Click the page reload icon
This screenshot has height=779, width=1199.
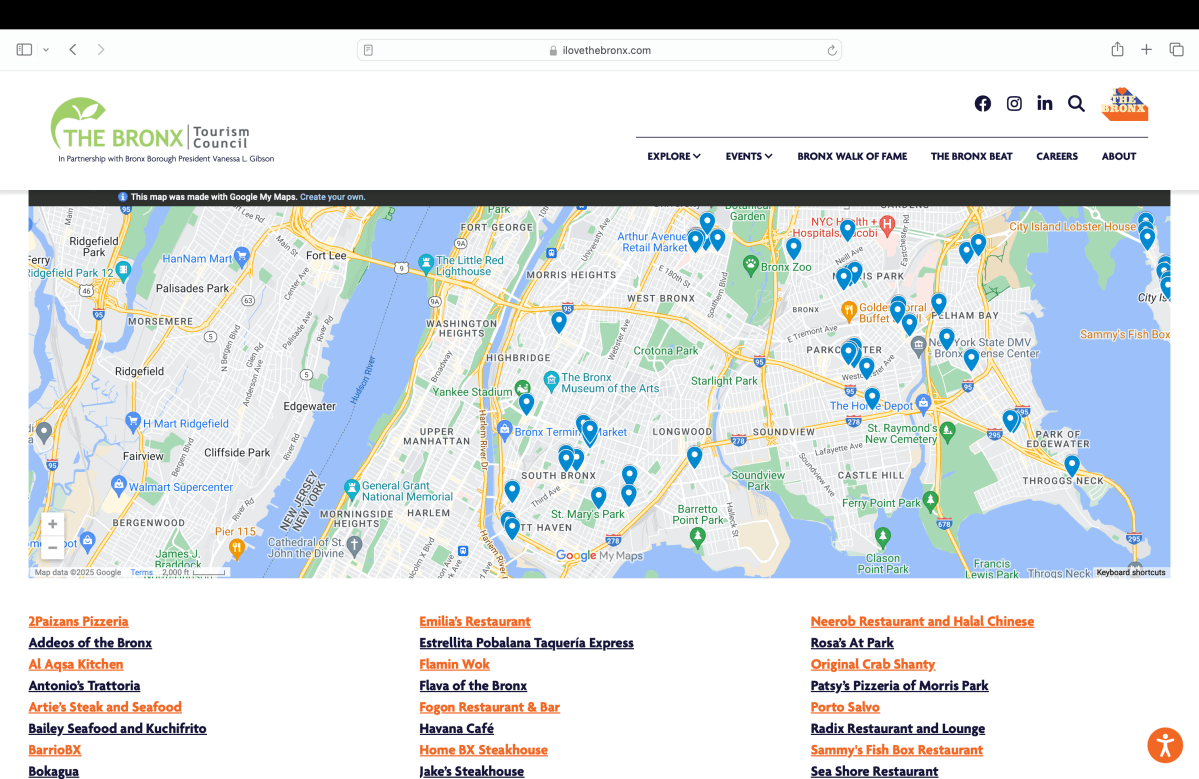pyautogui.click(x=831, y=50)
